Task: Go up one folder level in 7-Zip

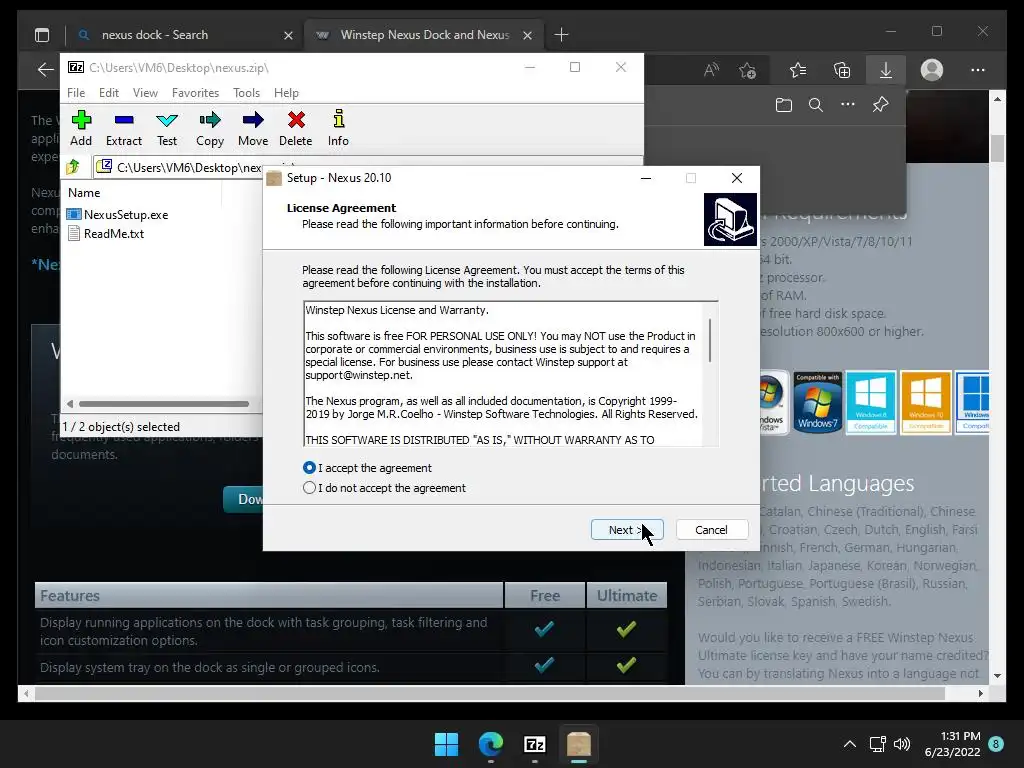Action: click(73, 167)
